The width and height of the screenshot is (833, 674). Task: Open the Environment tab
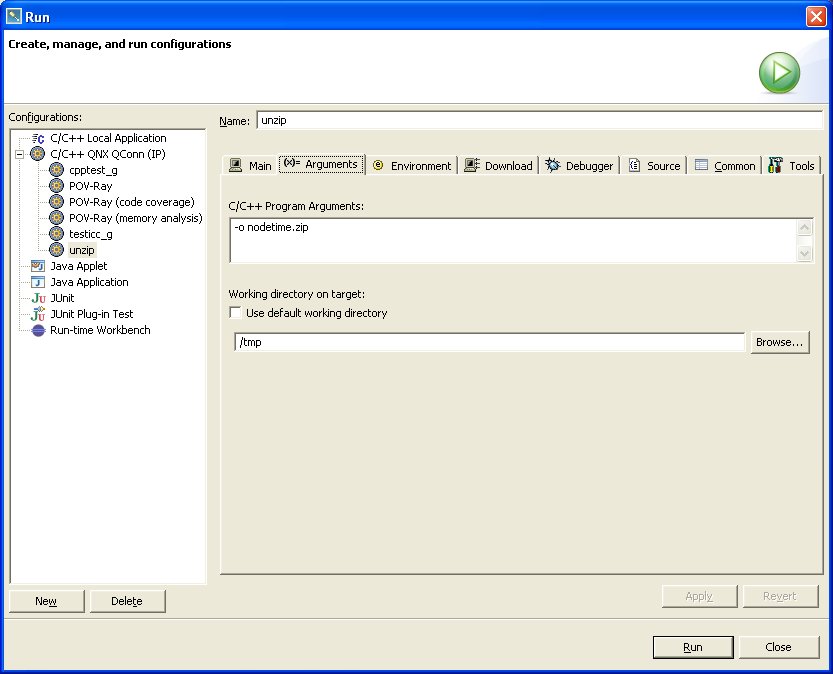pyautogui.click(x=411, y=166)
